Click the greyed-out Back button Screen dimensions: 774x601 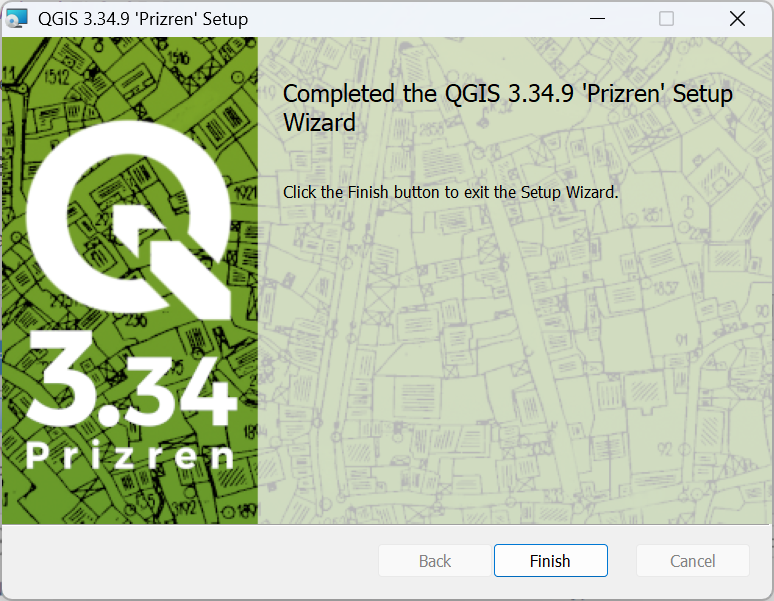435,561
